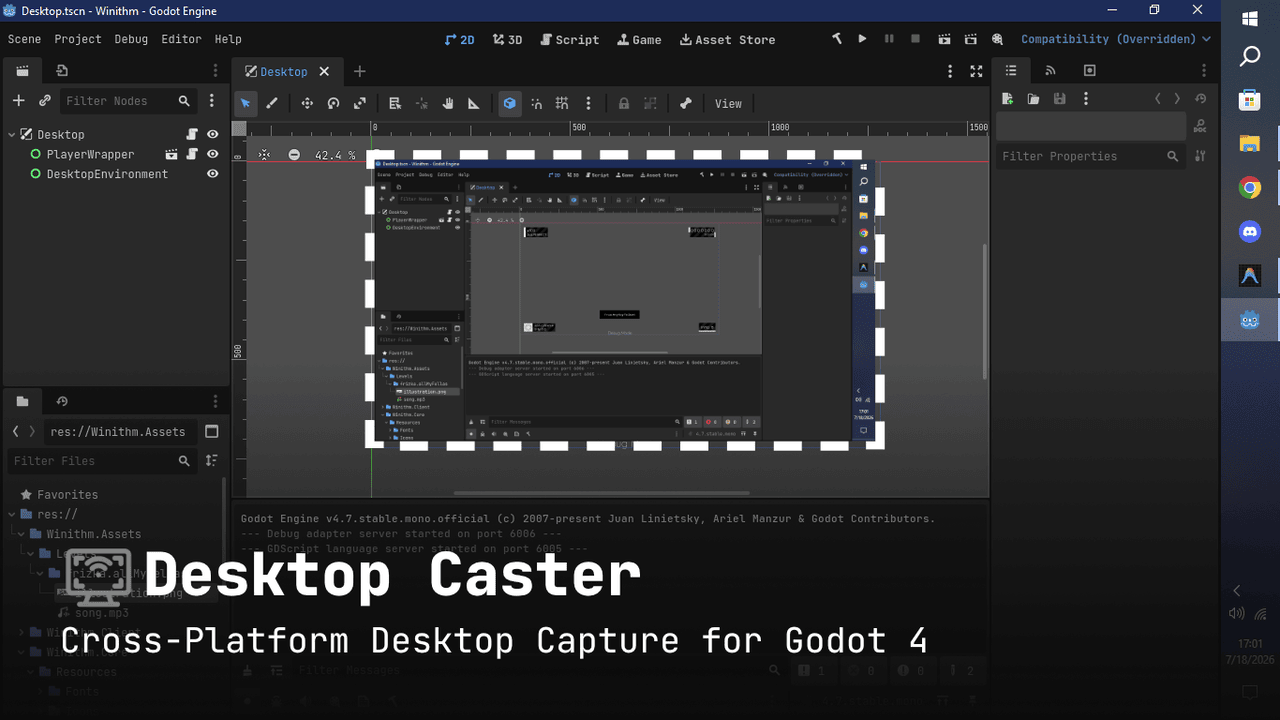The height and width of the screenshot is (720, 1280).
Task: Instantiate a child scene with link icon
Action: pos(45,101)
